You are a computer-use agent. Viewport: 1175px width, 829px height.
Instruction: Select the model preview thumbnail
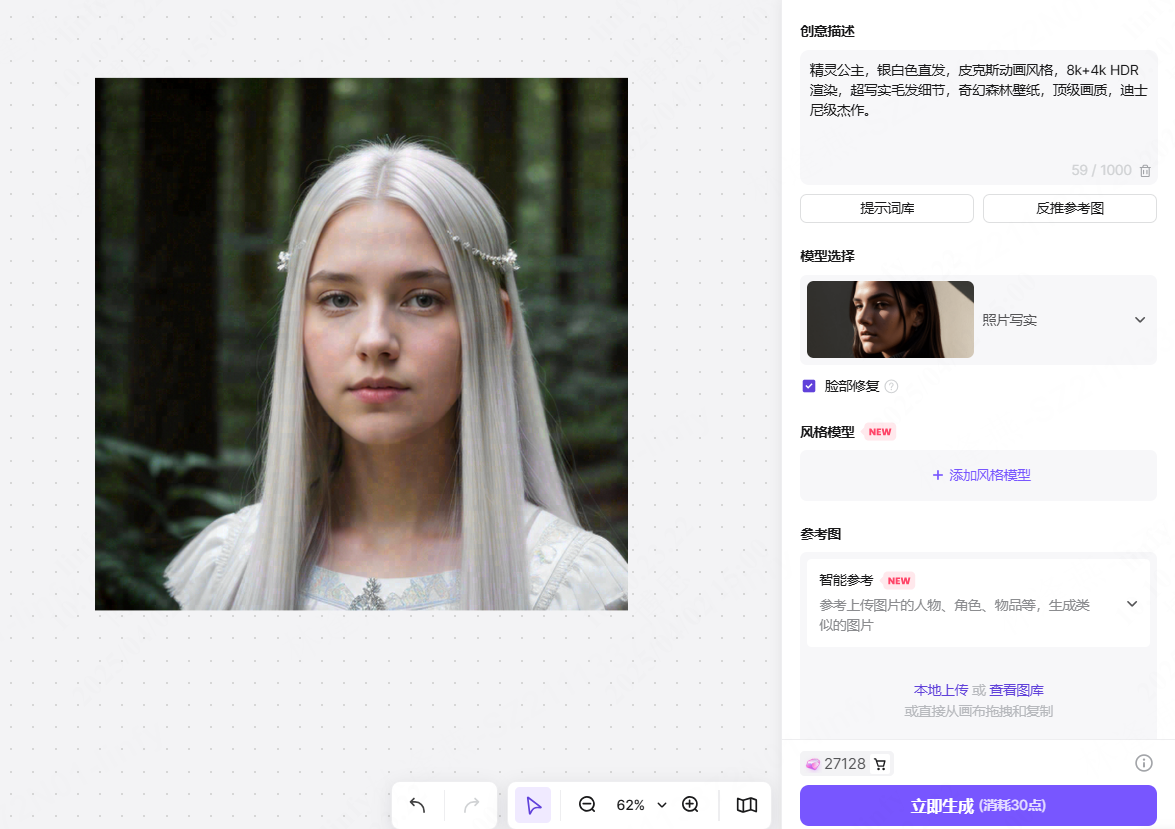point(890,319)
